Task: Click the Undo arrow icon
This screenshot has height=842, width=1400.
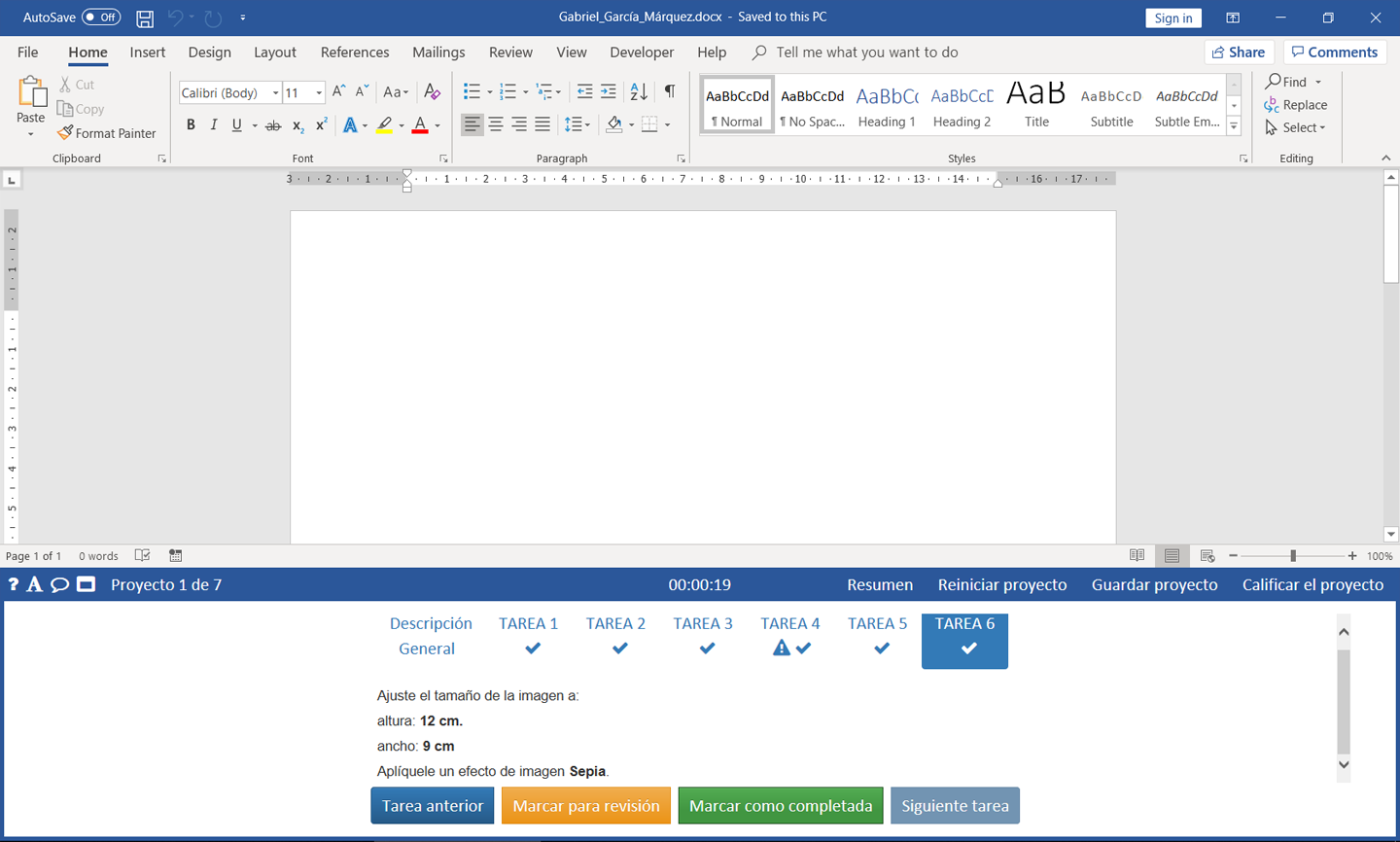Action: pyautogui.click(x=175, y=18)
